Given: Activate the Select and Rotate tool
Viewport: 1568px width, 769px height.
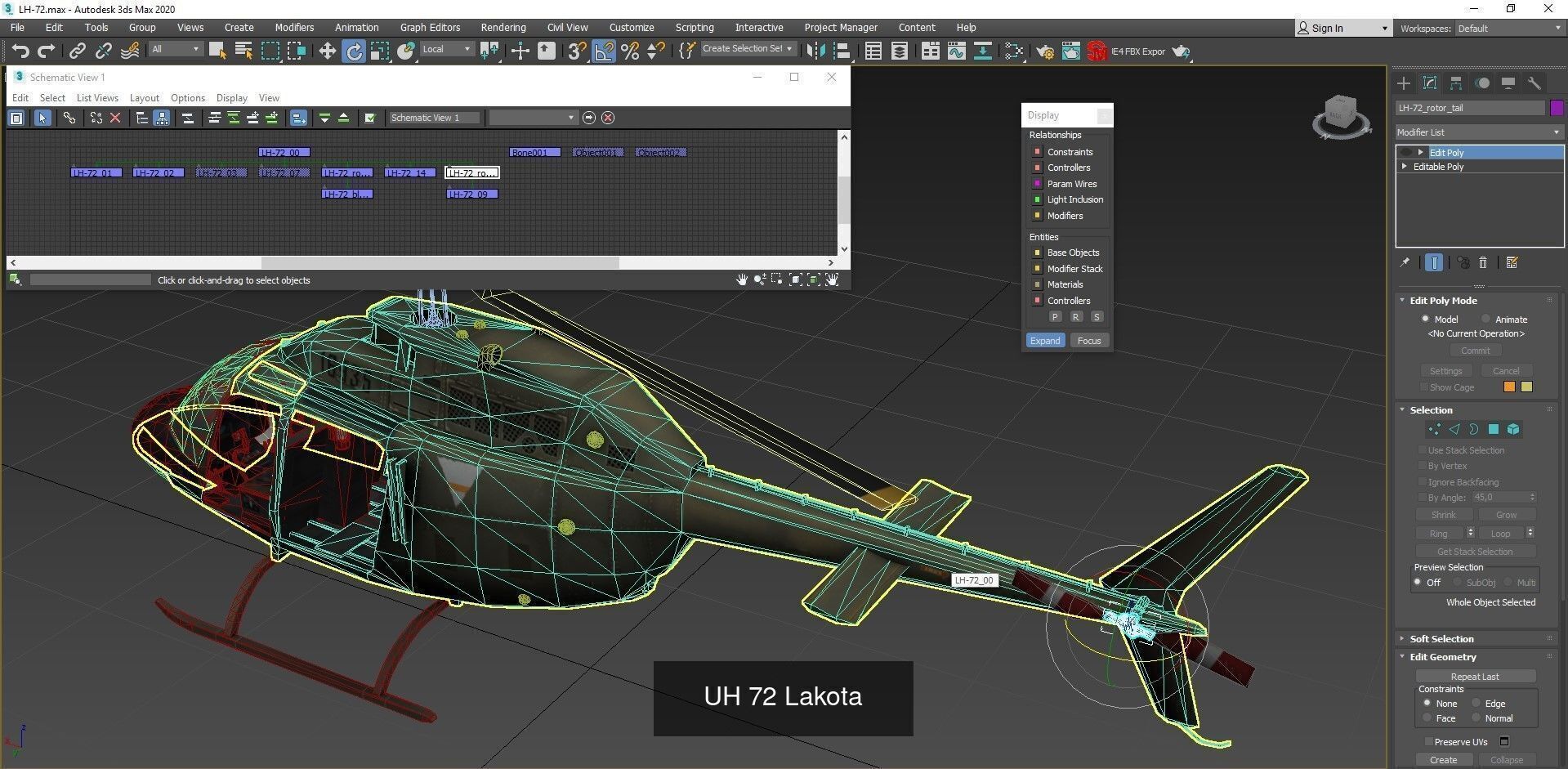Looking at the screenshot, I should click(x=354, y=51).
